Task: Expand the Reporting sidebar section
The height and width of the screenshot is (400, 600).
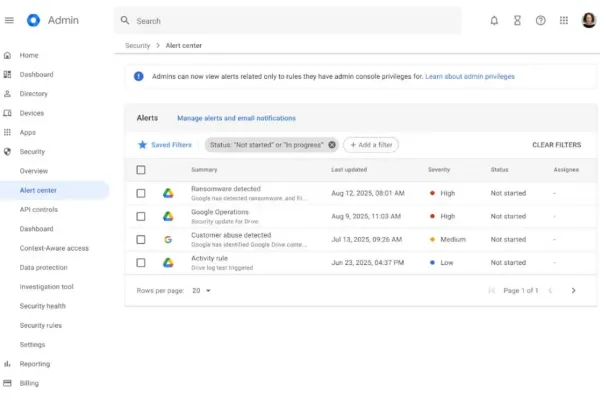Action: click(x=34, y=364)
